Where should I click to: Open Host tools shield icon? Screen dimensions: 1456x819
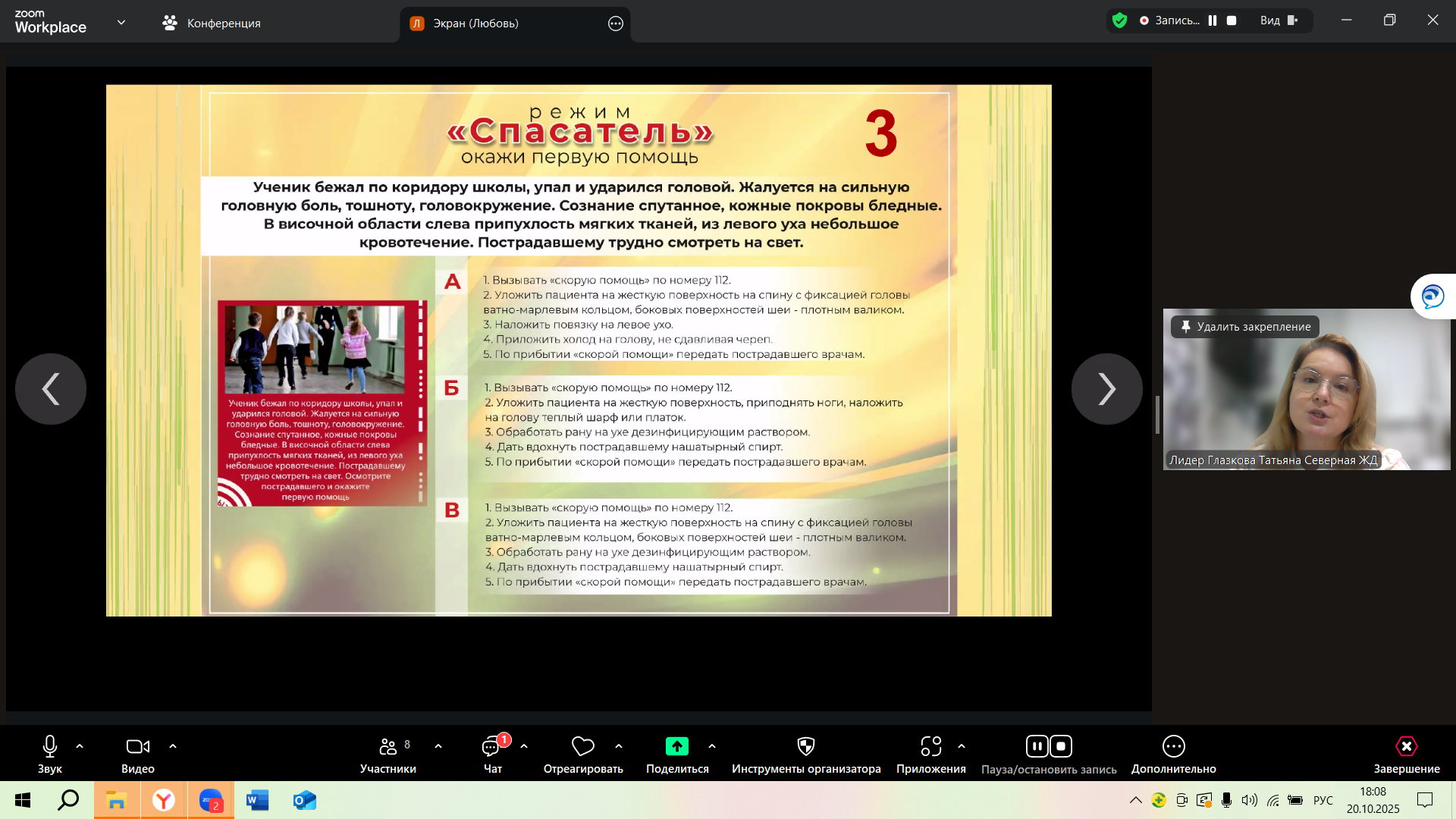(x=805, y=747)
